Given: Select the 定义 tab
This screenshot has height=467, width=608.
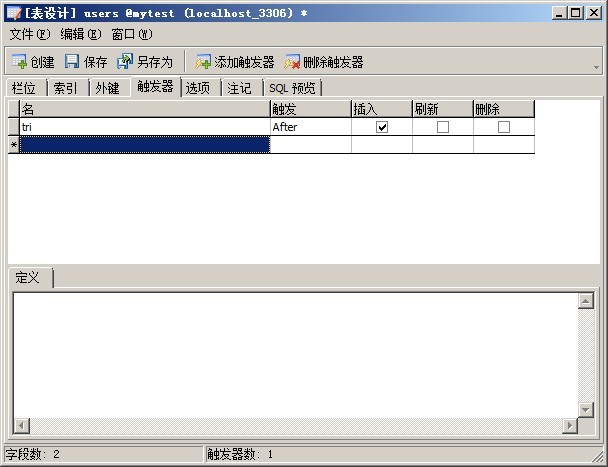Looking at the screenshot, I should point(30,278).
